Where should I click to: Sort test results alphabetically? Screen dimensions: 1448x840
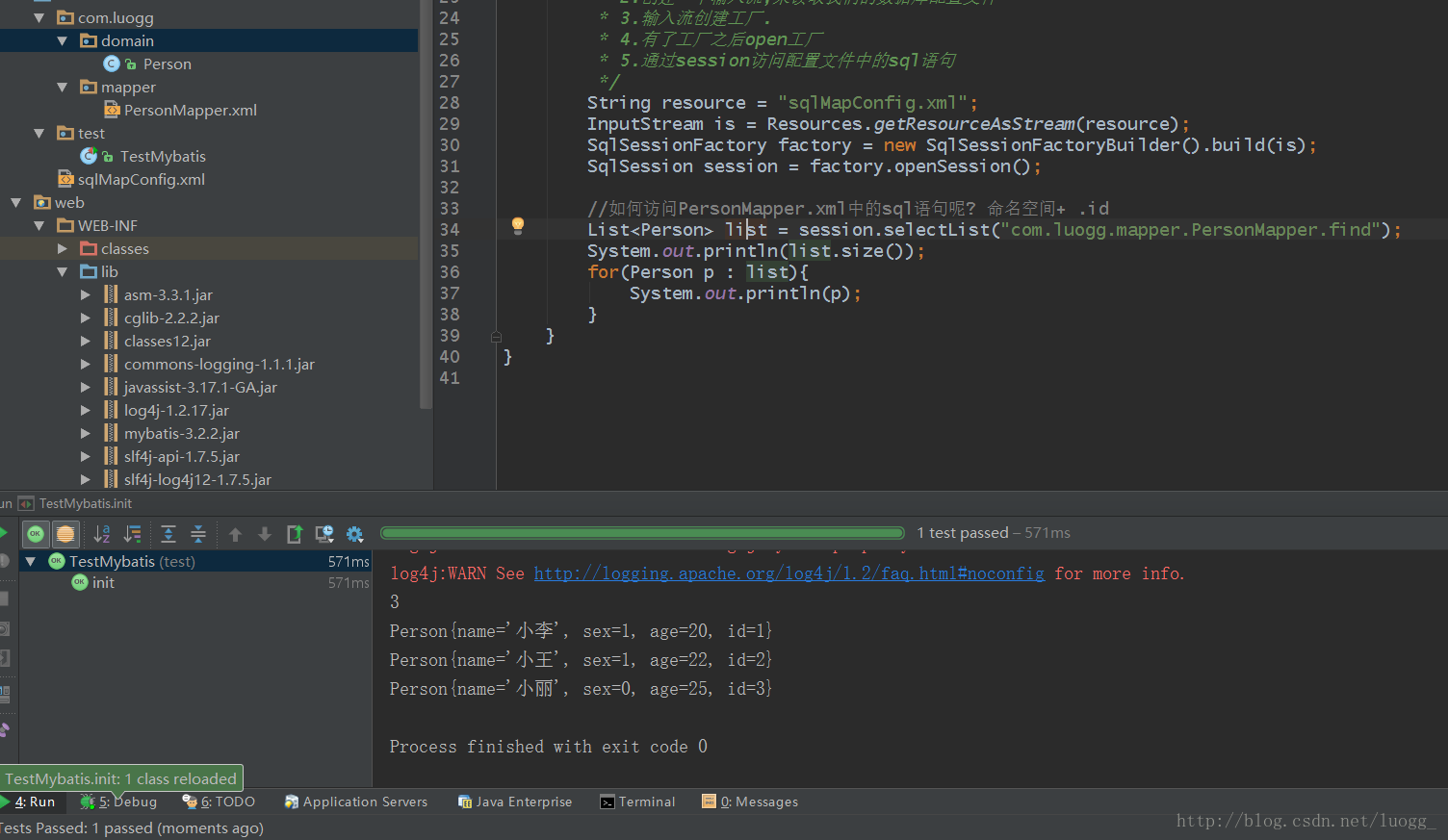(x=102, y=534)
